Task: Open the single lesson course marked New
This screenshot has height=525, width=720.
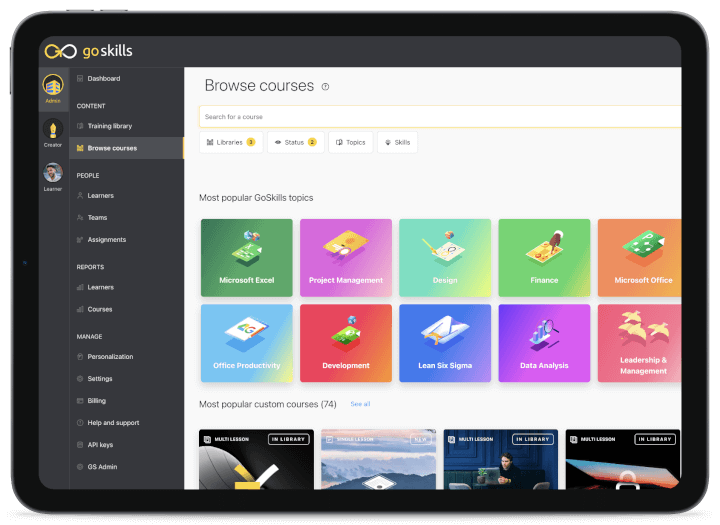Action: (378, 459)
